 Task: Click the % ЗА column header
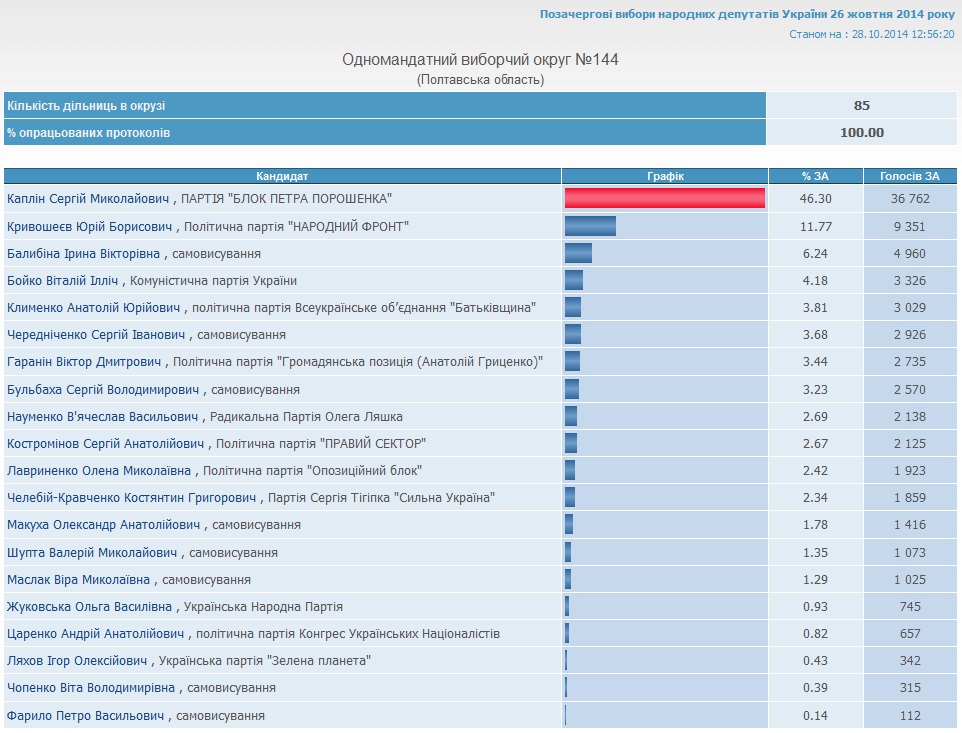click(x=815, y=176)
